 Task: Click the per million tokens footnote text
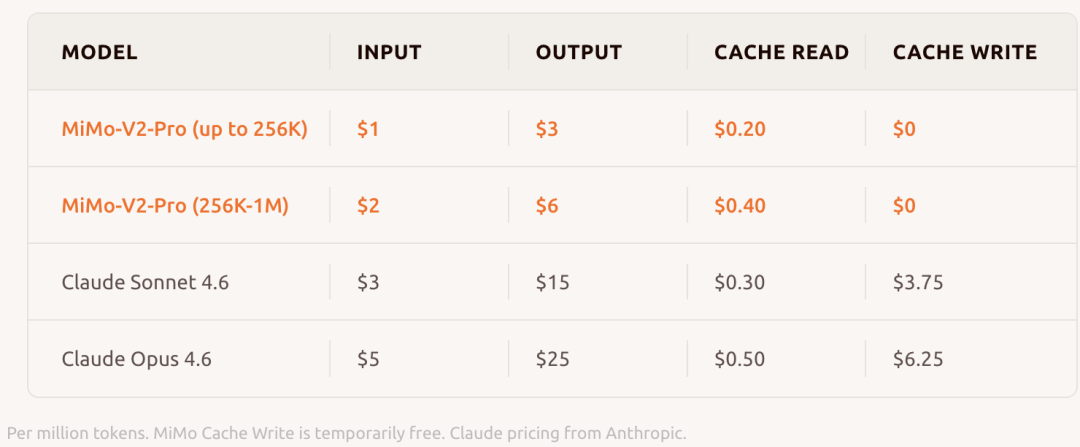click(346, 434)
